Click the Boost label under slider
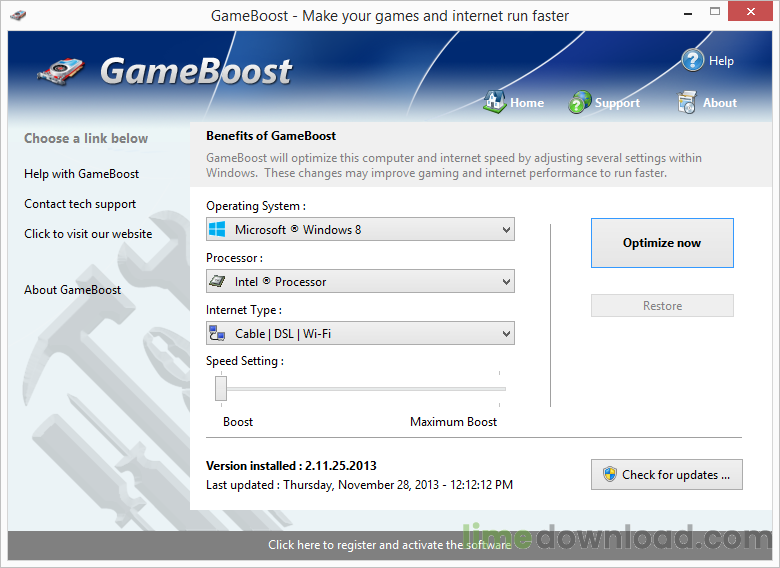This screenshot has width=780, height=568. click(238, 422)
